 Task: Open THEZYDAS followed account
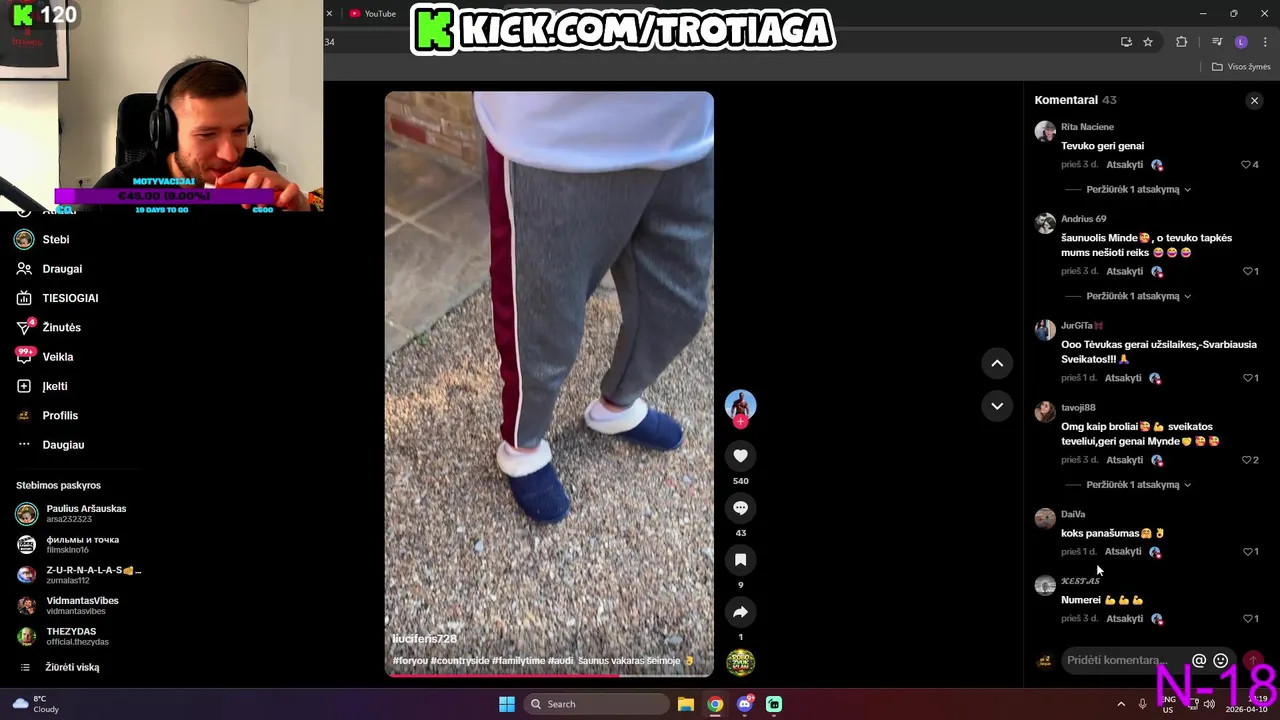75,637
